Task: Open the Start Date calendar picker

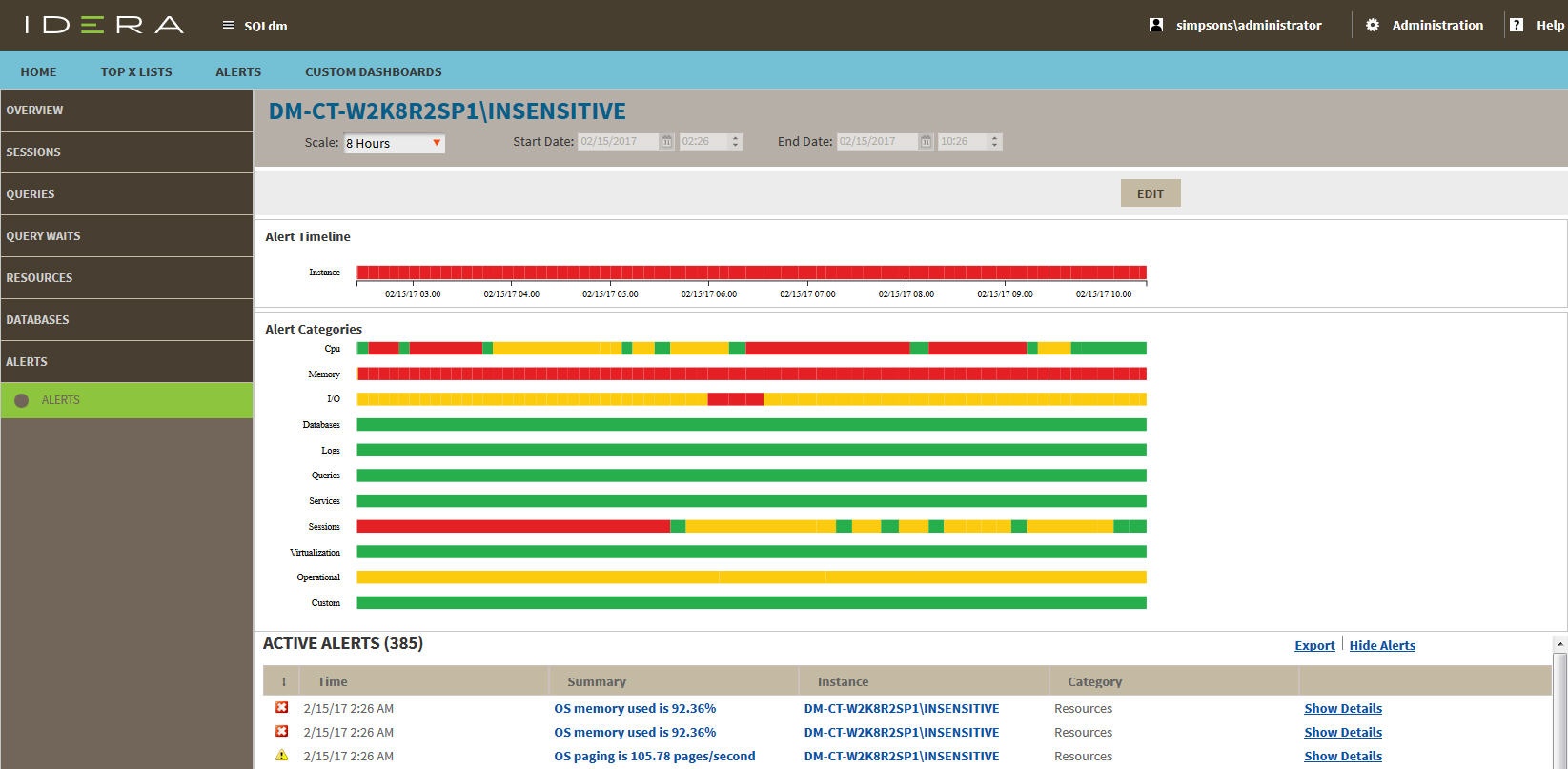Action: [667, 142]
